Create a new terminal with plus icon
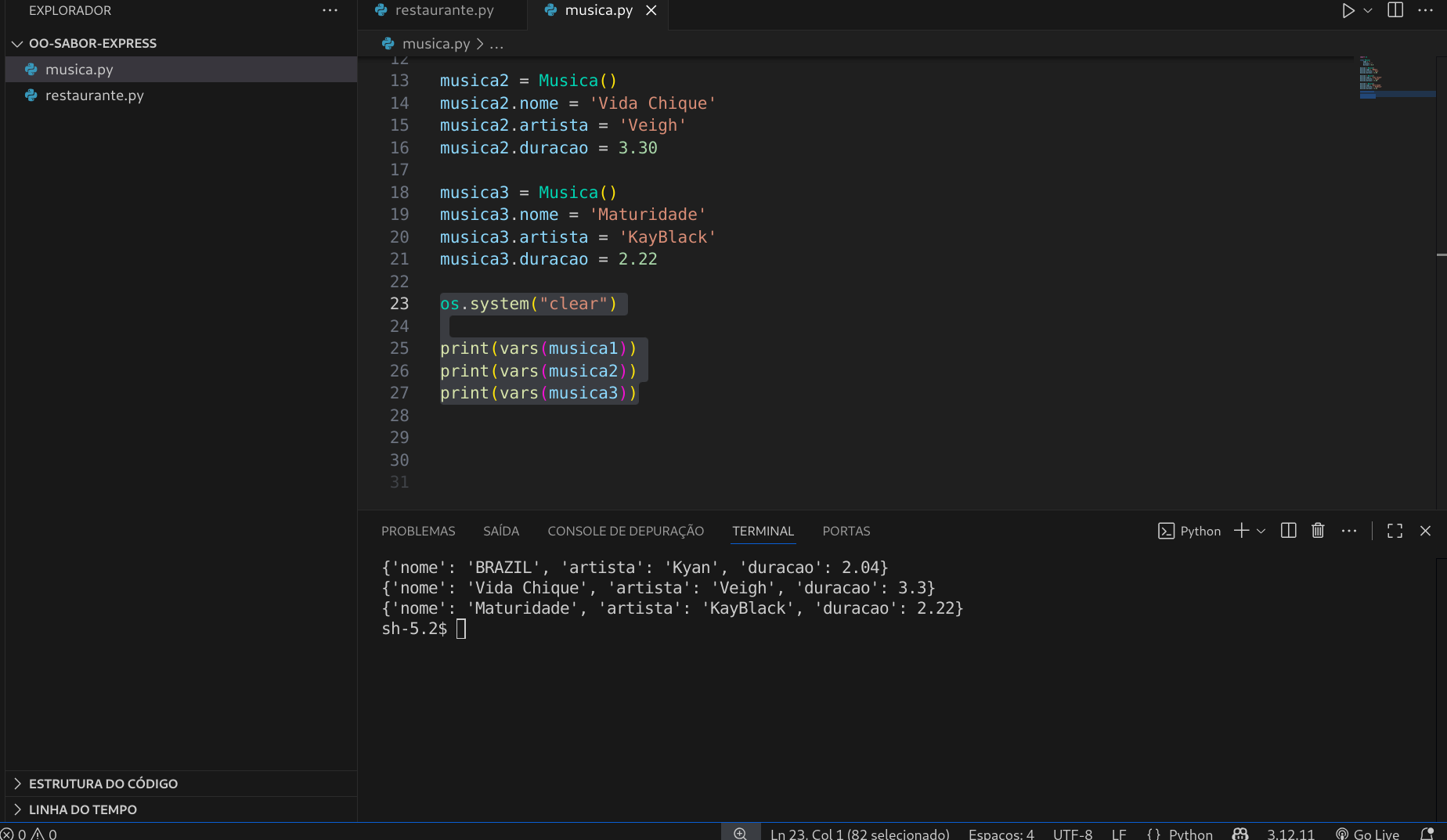Screen dimensions: 1447x840 [1241, 531]
